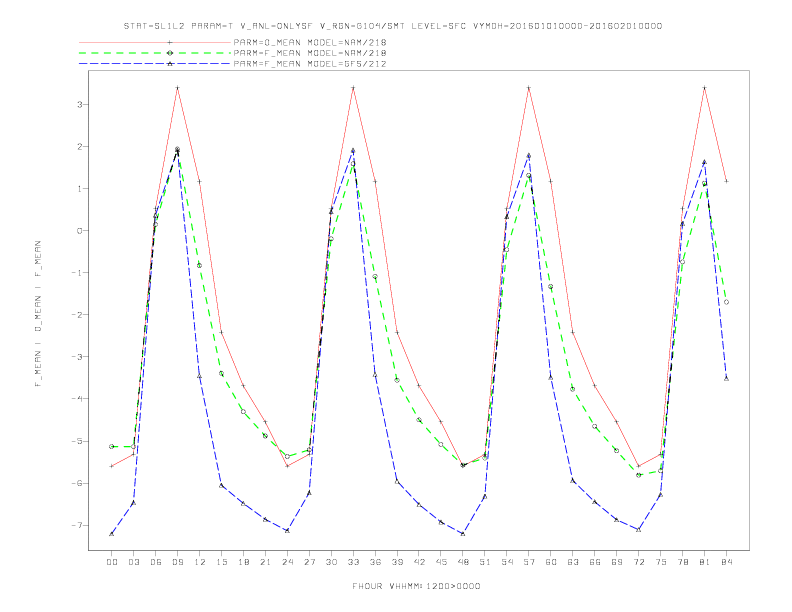This screenshot has height=612, width=792.
Task: Click x-axis tick label 36
Action: pyautogui.click(x=375, y=562)
